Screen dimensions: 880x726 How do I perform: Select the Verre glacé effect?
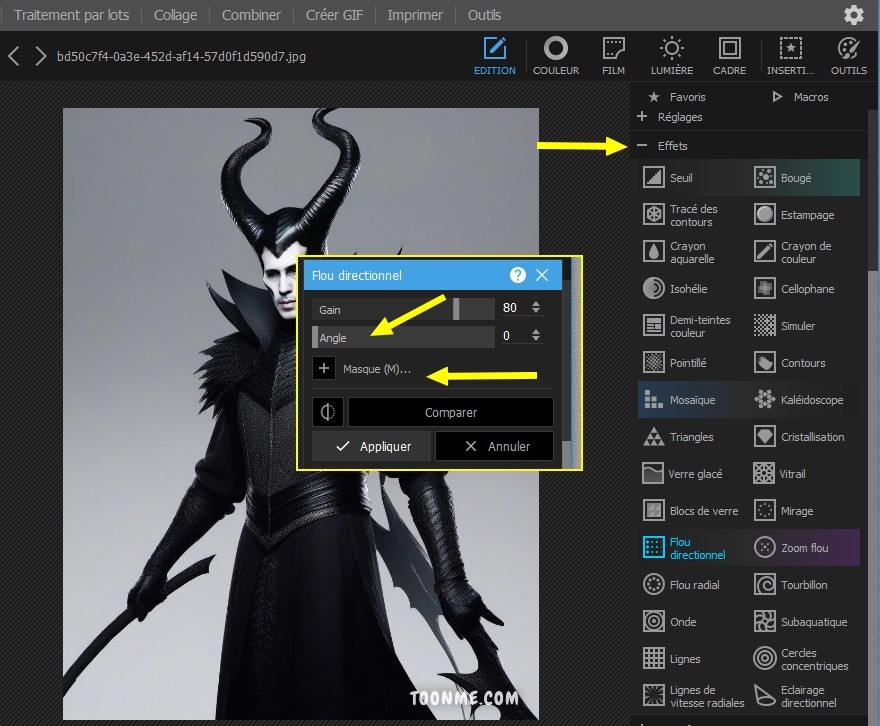click(x=682, y=474)
